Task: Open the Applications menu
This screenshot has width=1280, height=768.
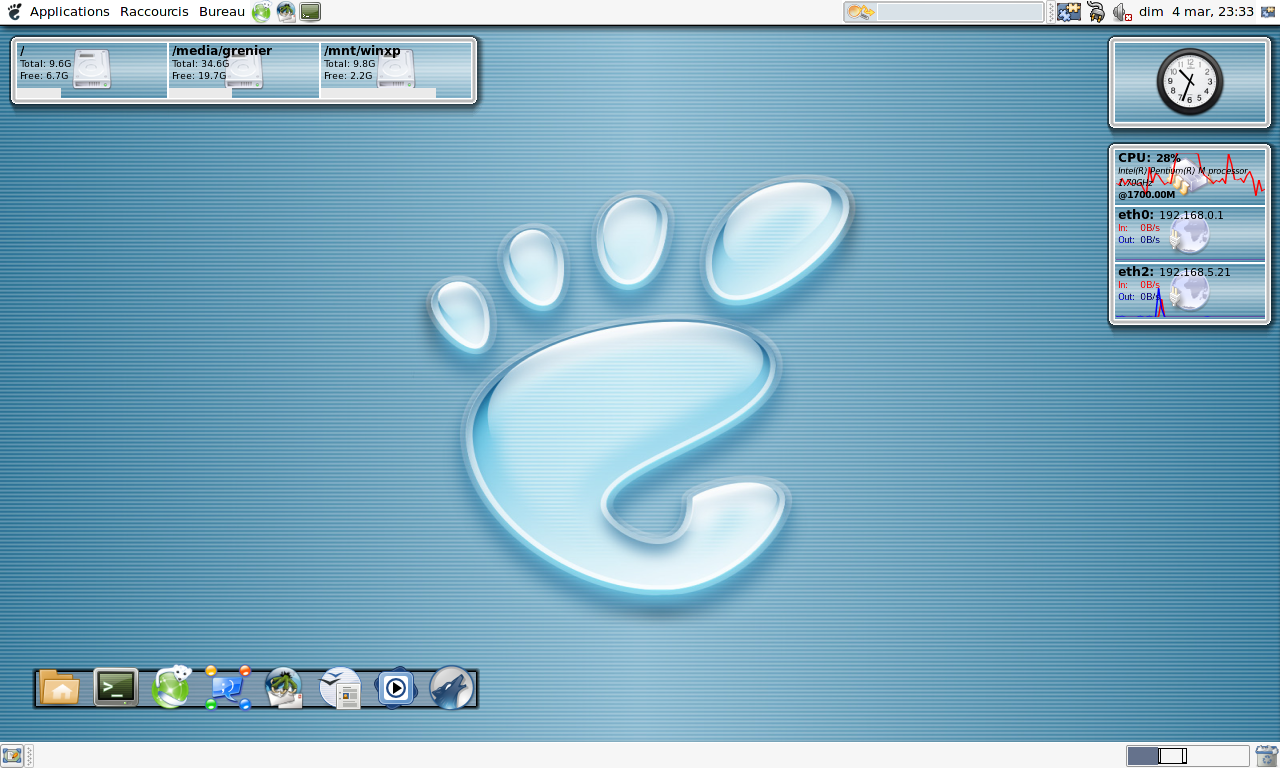Action: click(70, 11)
